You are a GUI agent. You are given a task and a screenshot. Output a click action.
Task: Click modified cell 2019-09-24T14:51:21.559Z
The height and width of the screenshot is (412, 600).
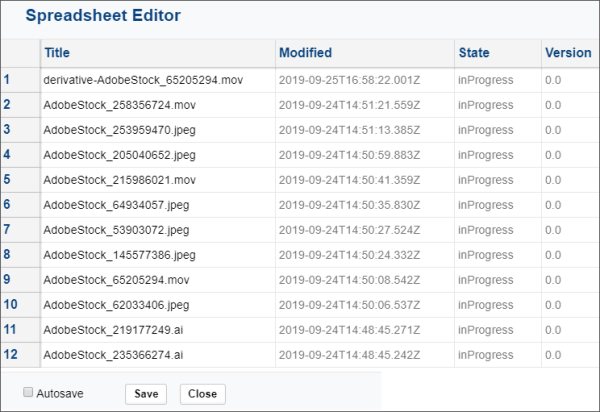(365, 105)
